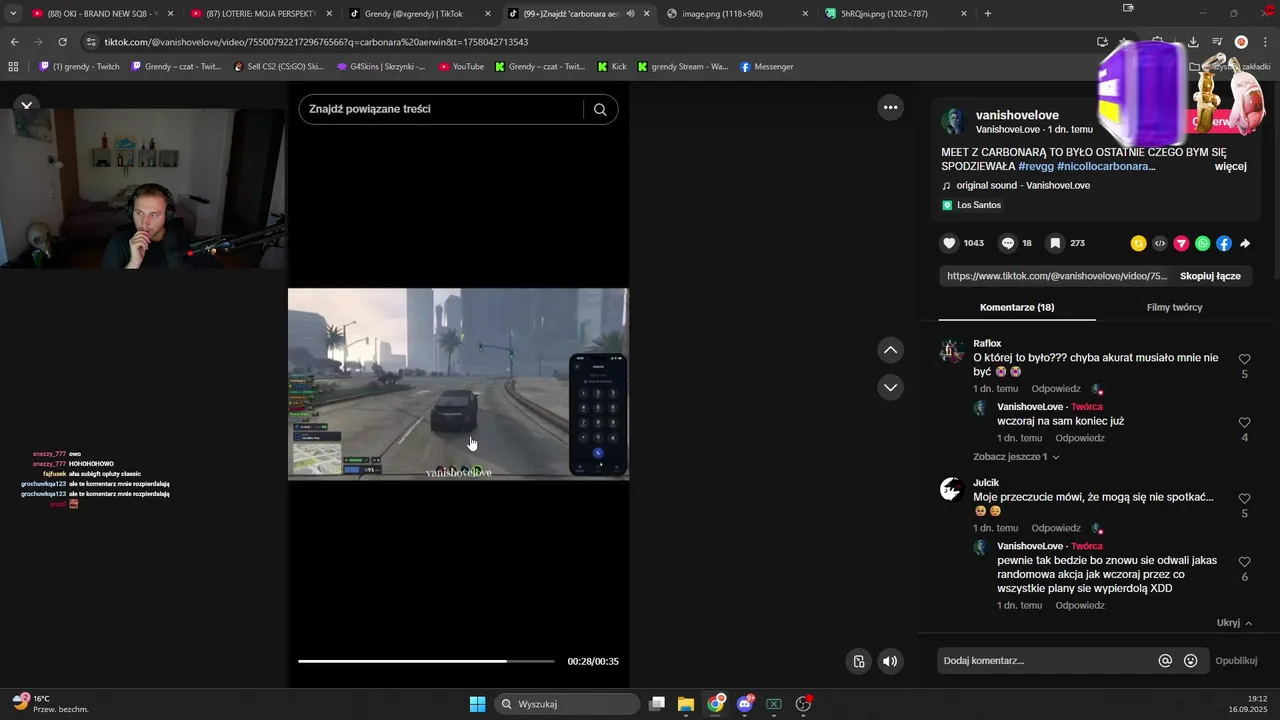1280x720 pixels.
Task: Switch to 'LOTERIE: MOJA PERSPEKTYWA' browser tab
Action: [x=262, y=14]
